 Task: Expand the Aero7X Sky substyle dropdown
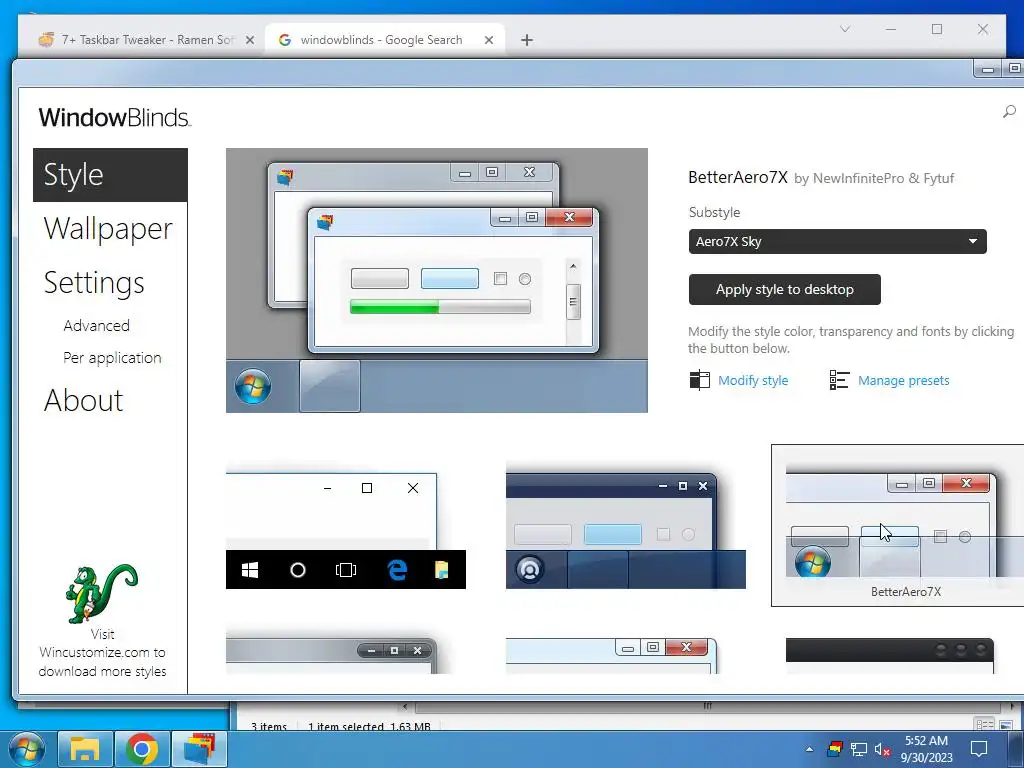[837, 242]
